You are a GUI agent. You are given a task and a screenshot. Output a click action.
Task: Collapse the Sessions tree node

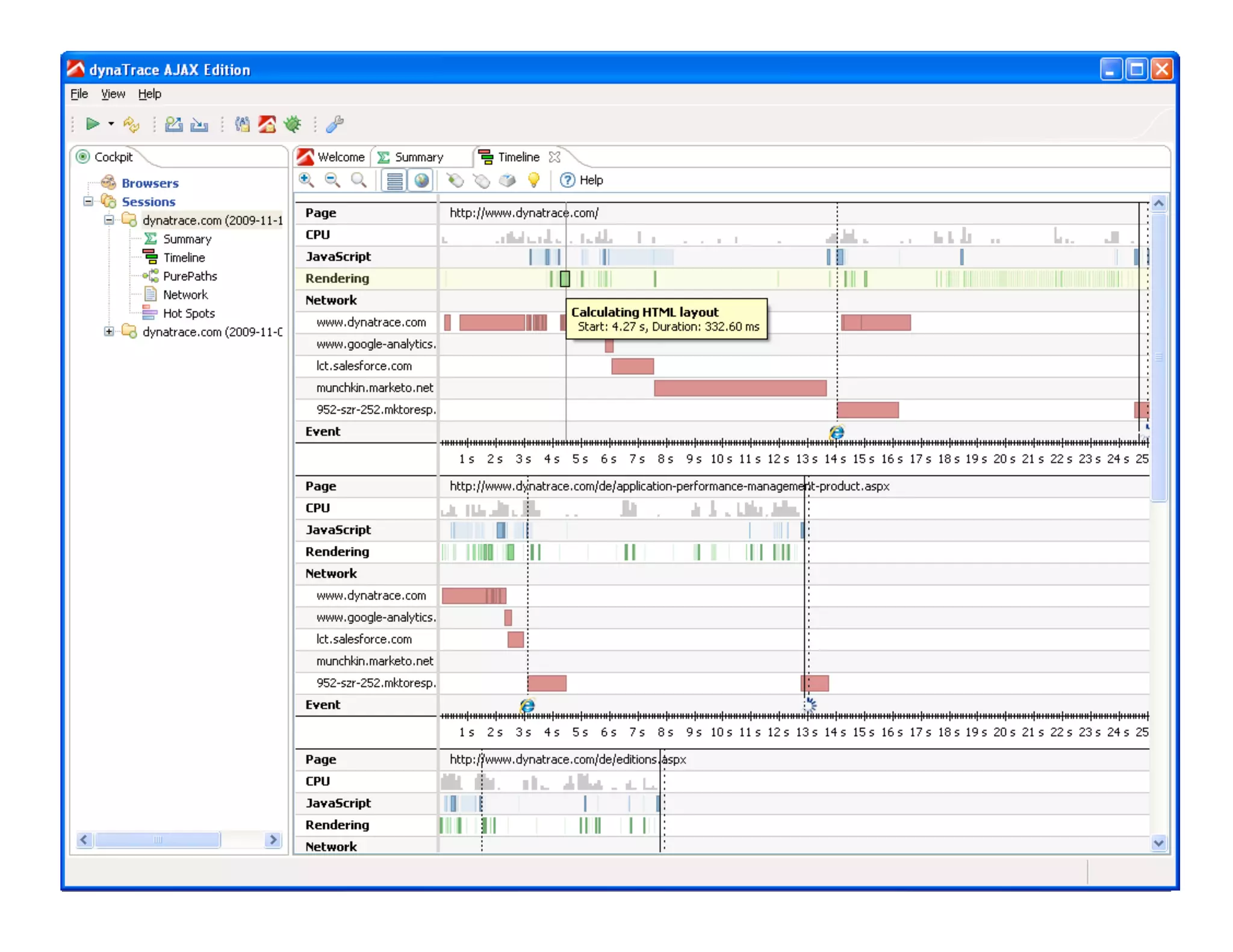[89, 202]
